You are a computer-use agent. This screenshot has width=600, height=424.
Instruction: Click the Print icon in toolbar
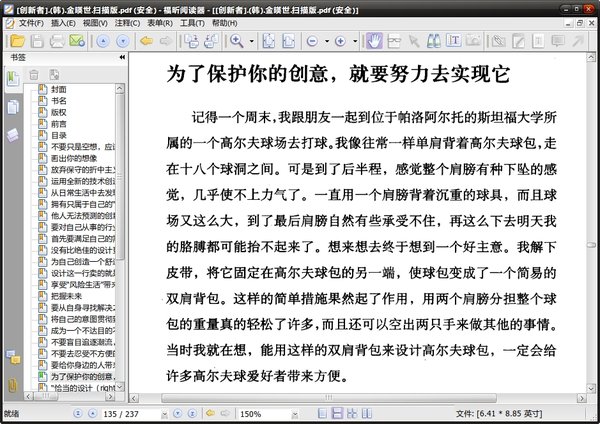[x=55, y=41]
